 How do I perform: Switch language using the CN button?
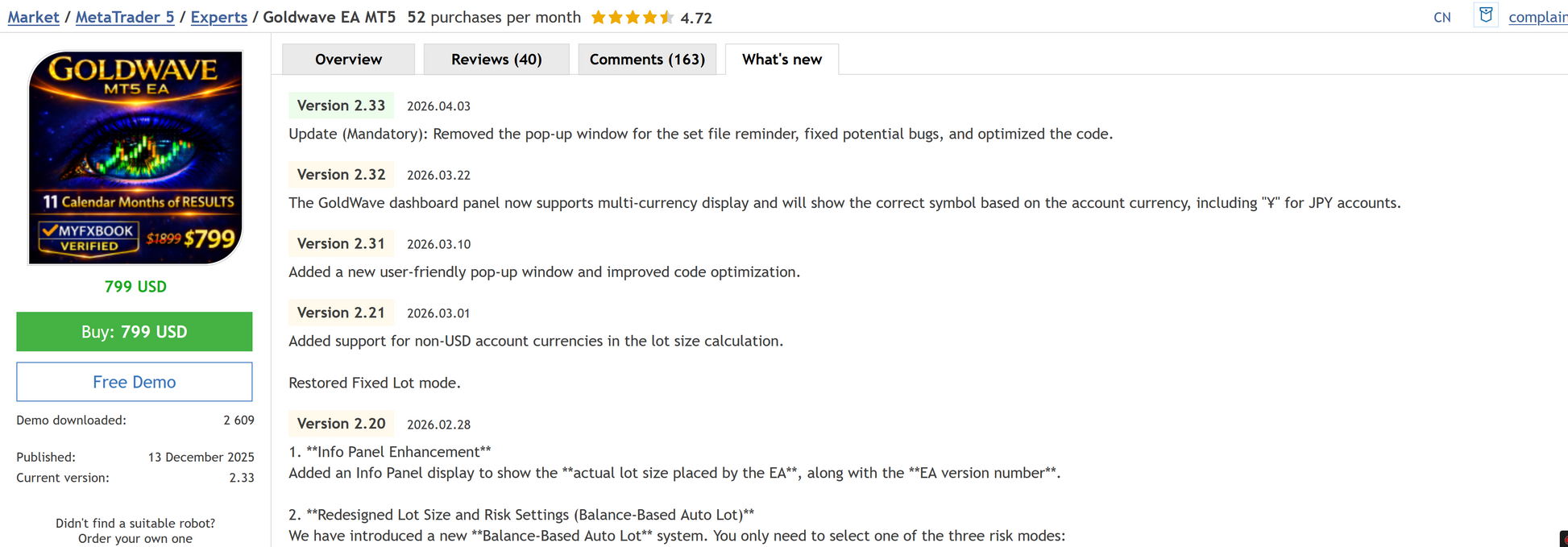(x=1441, y=18)
